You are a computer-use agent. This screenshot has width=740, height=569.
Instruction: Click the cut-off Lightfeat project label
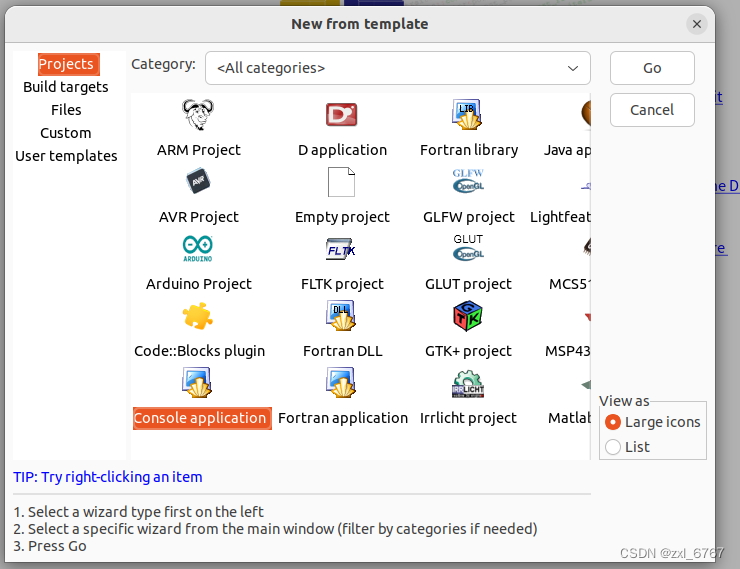pyautogui.click(x=560, y=217)
